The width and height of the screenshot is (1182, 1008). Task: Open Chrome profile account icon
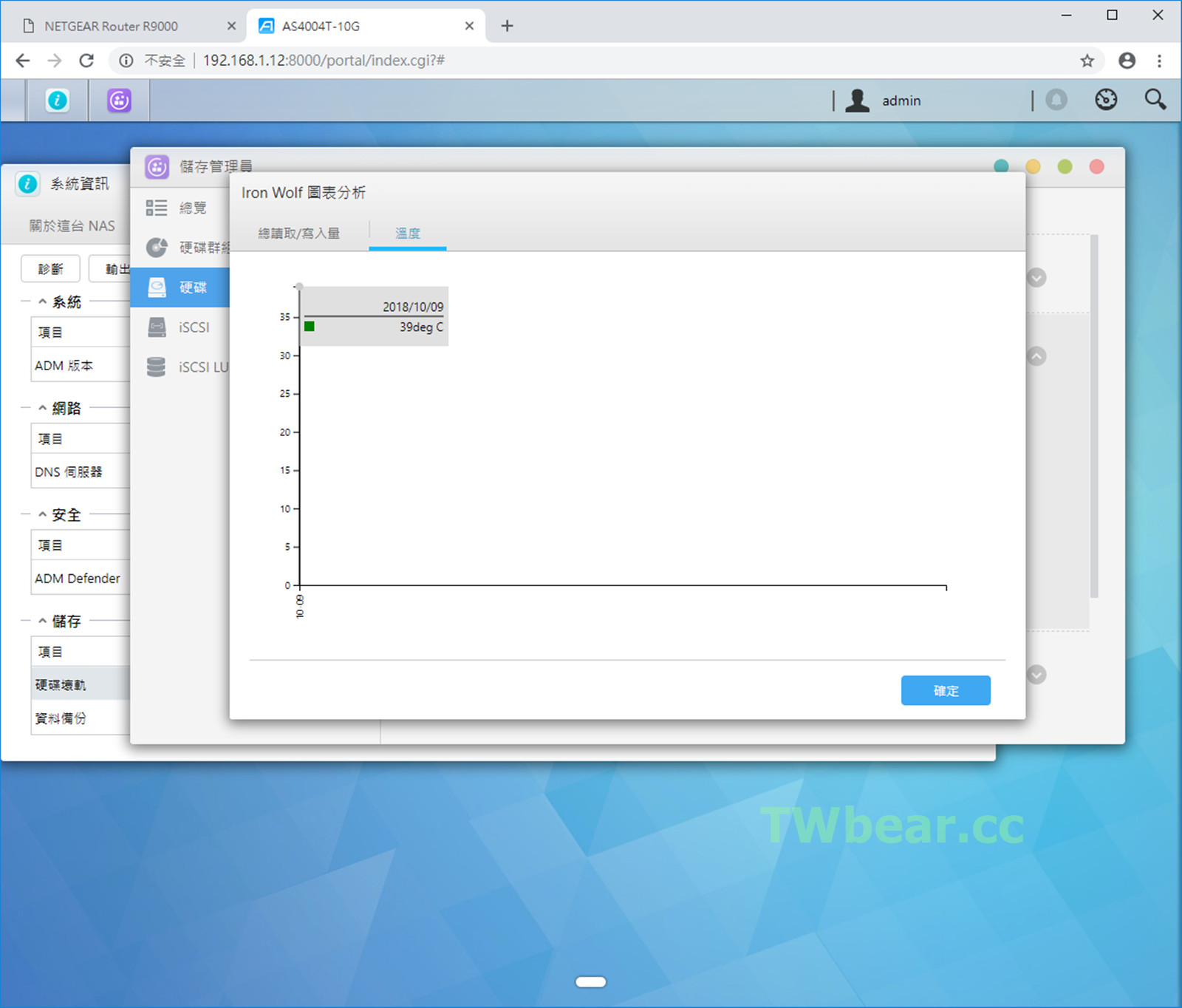tap(1127, 61)
